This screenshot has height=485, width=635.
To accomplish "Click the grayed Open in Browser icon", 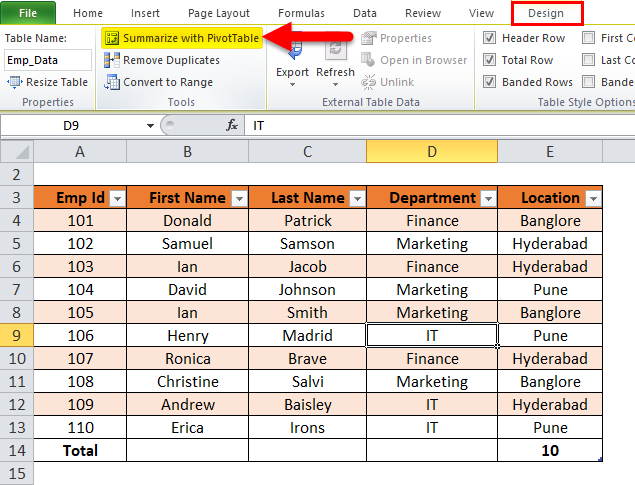I will click(x=367, y=60).
